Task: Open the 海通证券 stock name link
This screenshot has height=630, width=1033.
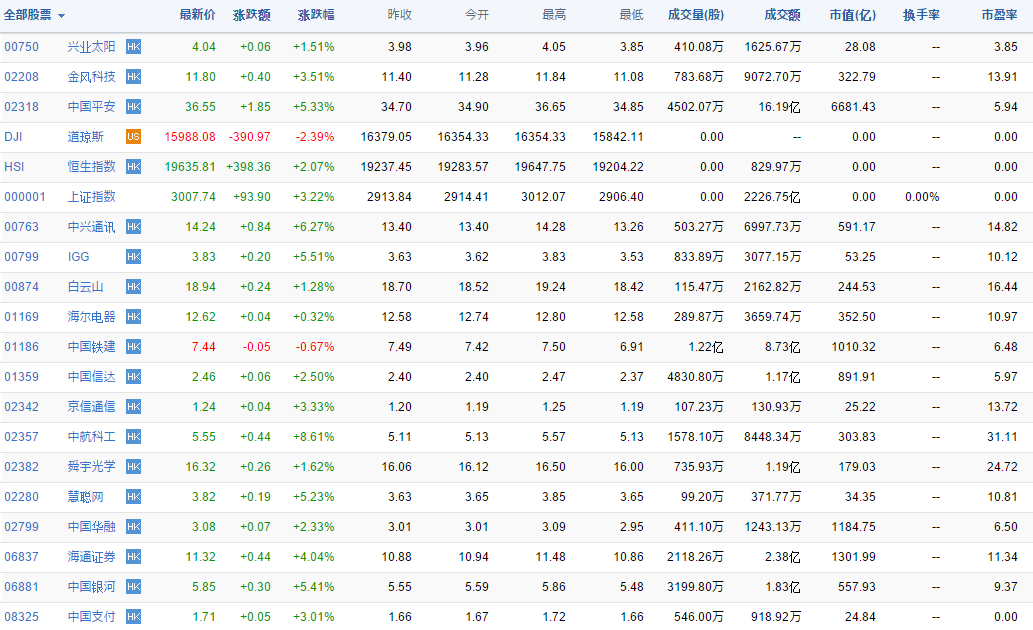Action: tap(92, 557)
